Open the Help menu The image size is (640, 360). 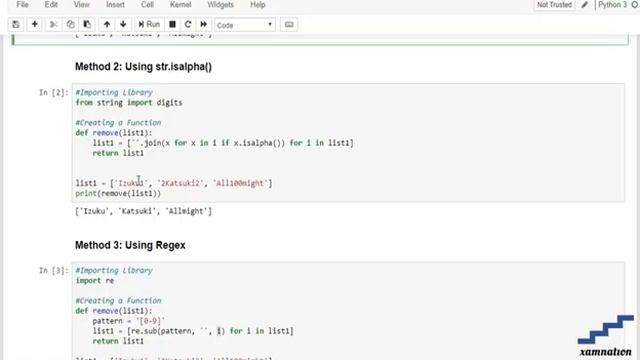pyautogui.click(x=258, y=5)
